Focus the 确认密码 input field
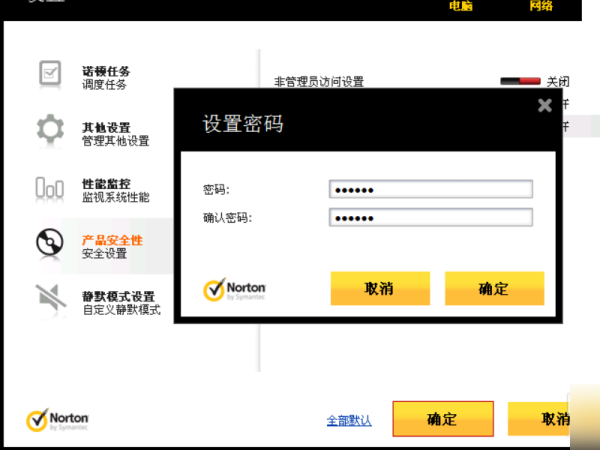This screenshot has height=450, width=600. [x=431, y=217]
